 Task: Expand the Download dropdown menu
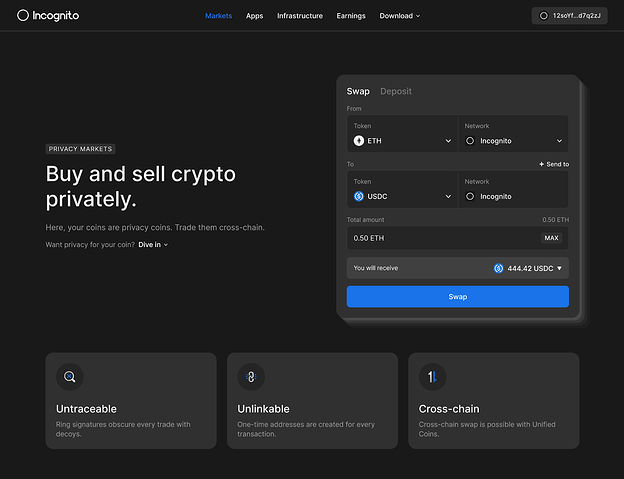click(400, 16)
